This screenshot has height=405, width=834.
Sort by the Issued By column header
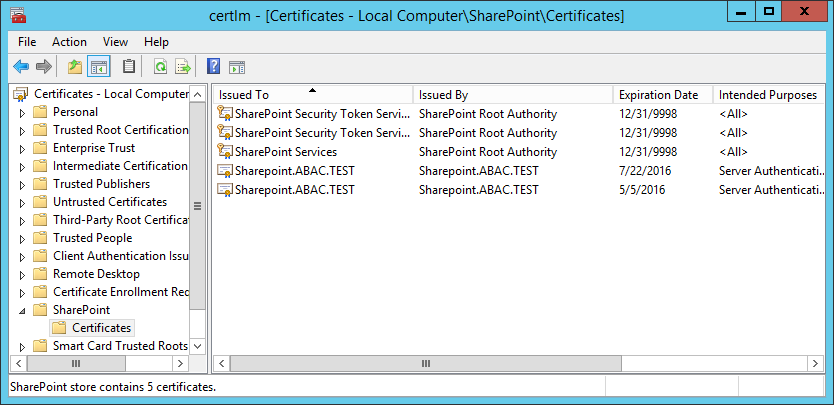[x=513, y=95]
